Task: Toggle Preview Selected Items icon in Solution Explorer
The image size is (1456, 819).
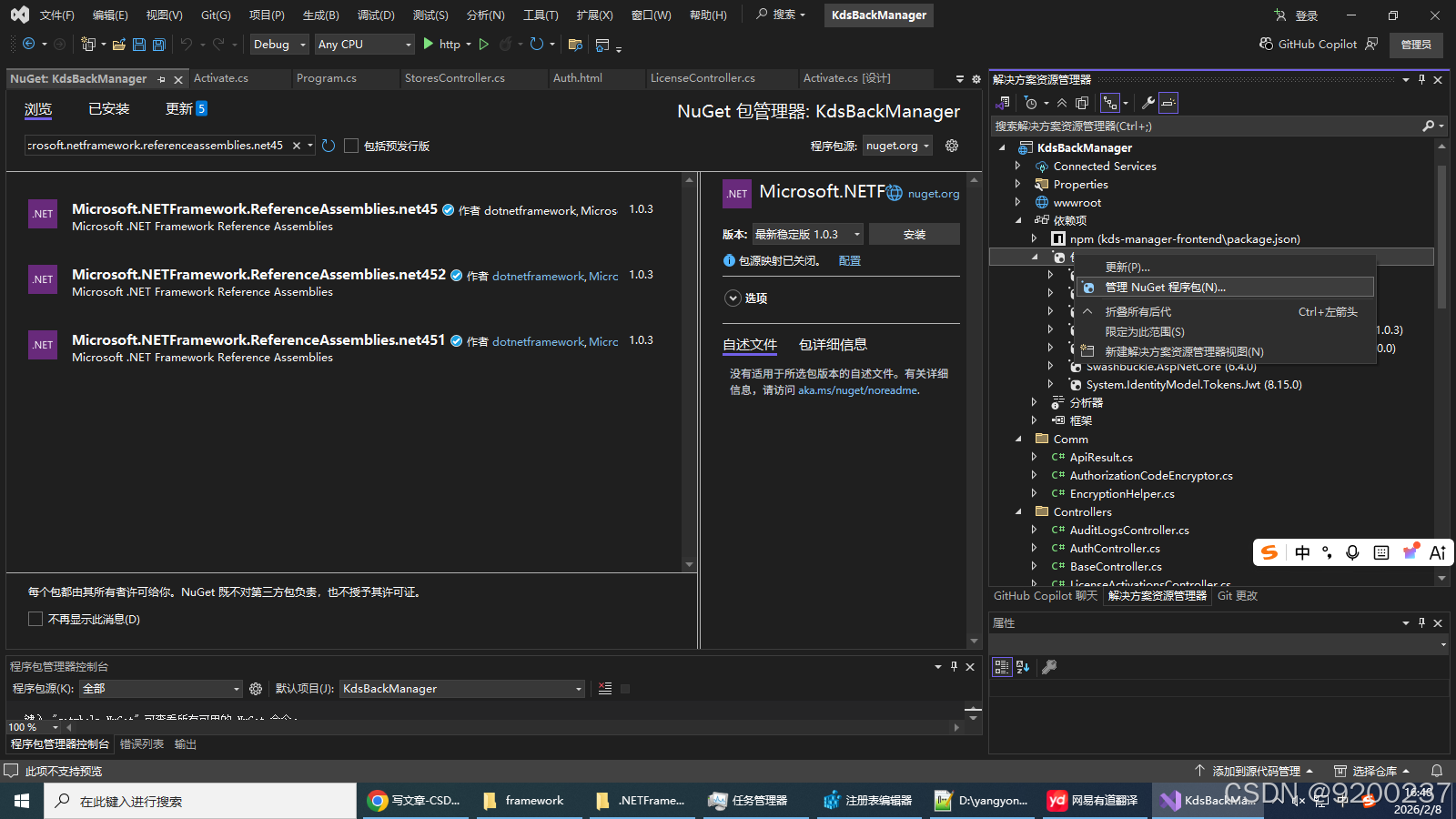Action: pyautogui.click(x=1169, y=103)
